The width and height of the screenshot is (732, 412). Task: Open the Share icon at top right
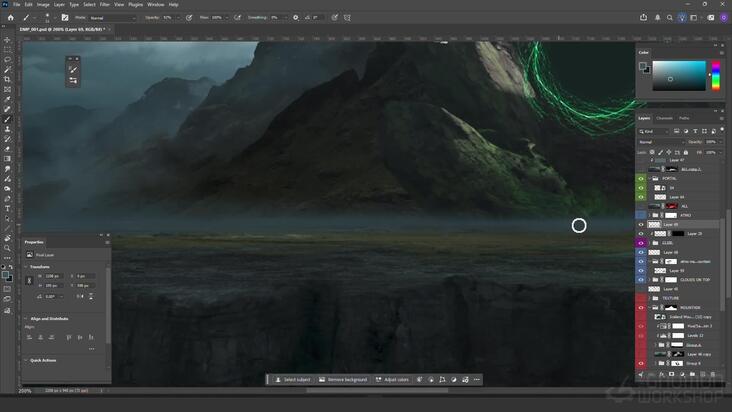coord(643,18)
